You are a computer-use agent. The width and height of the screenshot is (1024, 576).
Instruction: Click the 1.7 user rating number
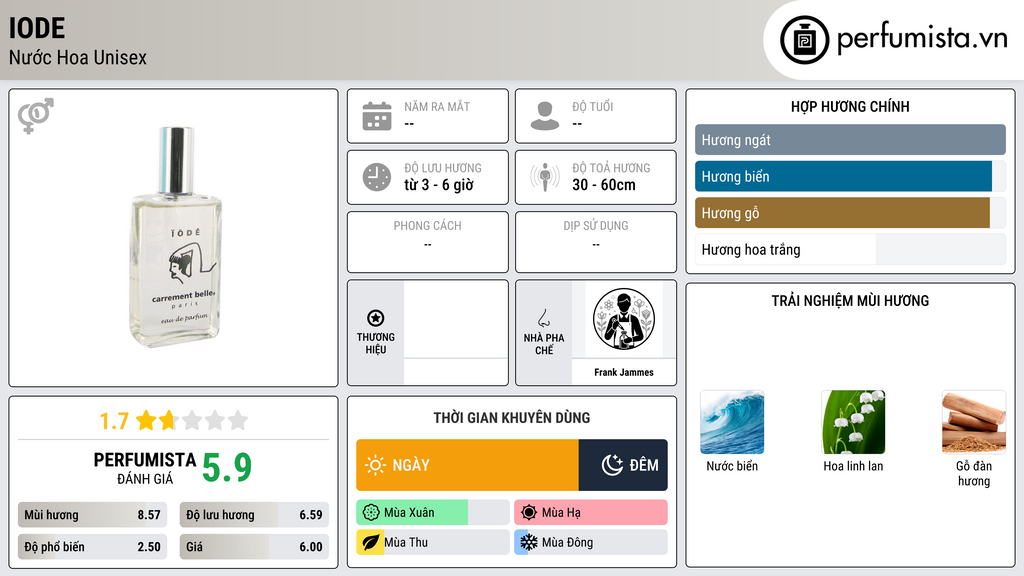[114, 421]
